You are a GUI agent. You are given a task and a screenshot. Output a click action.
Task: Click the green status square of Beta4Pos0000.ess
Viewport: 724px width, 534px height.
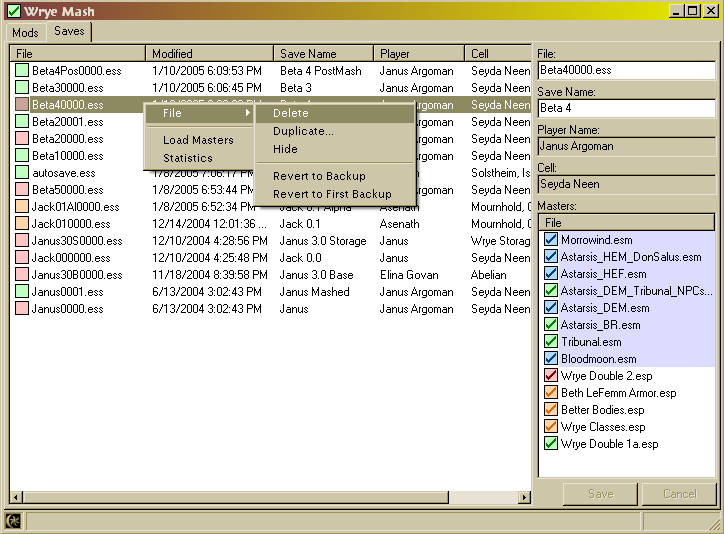pos(22,71)
